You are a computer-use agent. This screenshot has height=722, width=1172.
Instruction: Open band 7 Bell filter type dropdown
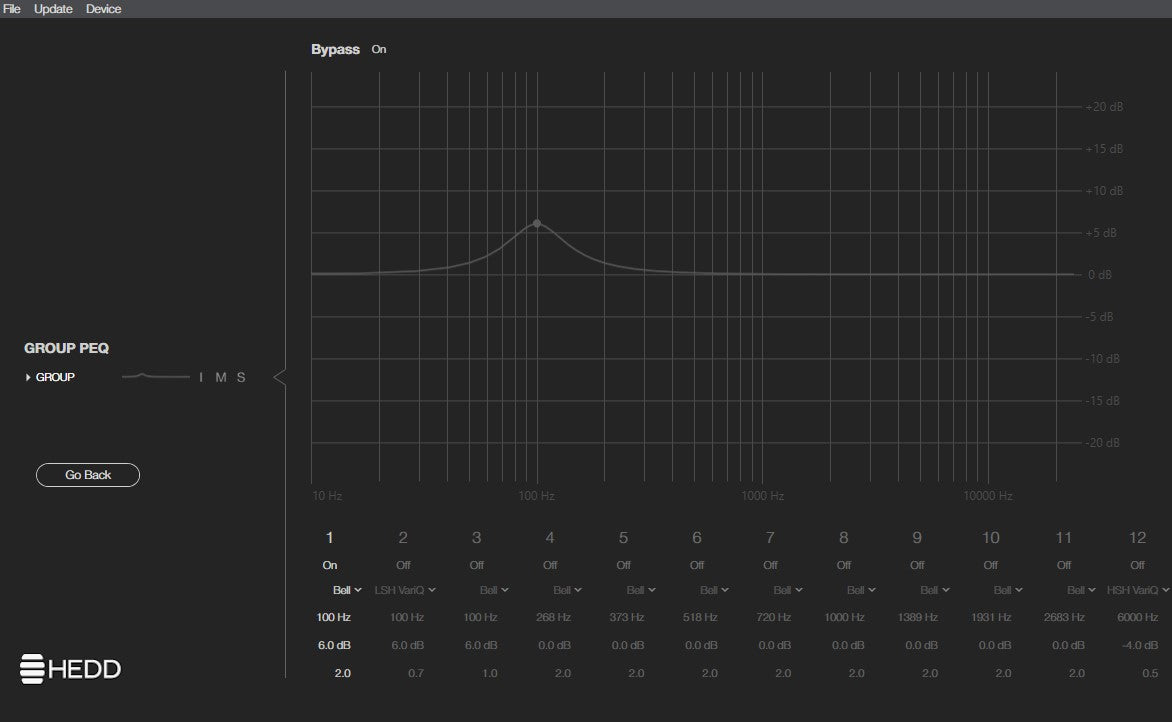(788, 590)
